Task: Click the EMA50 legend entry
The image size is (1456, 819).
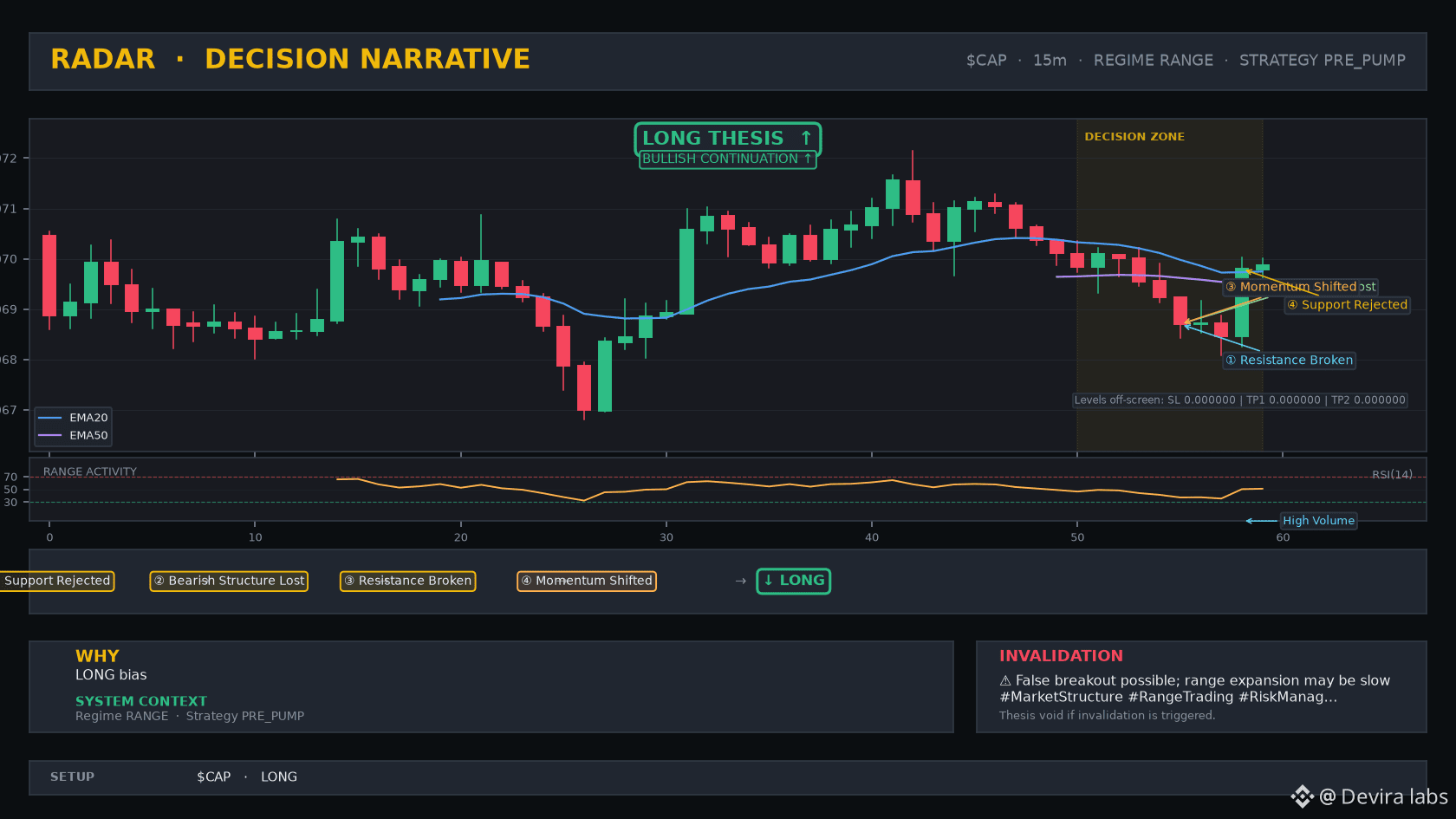Action: click(x=74, y=436)
